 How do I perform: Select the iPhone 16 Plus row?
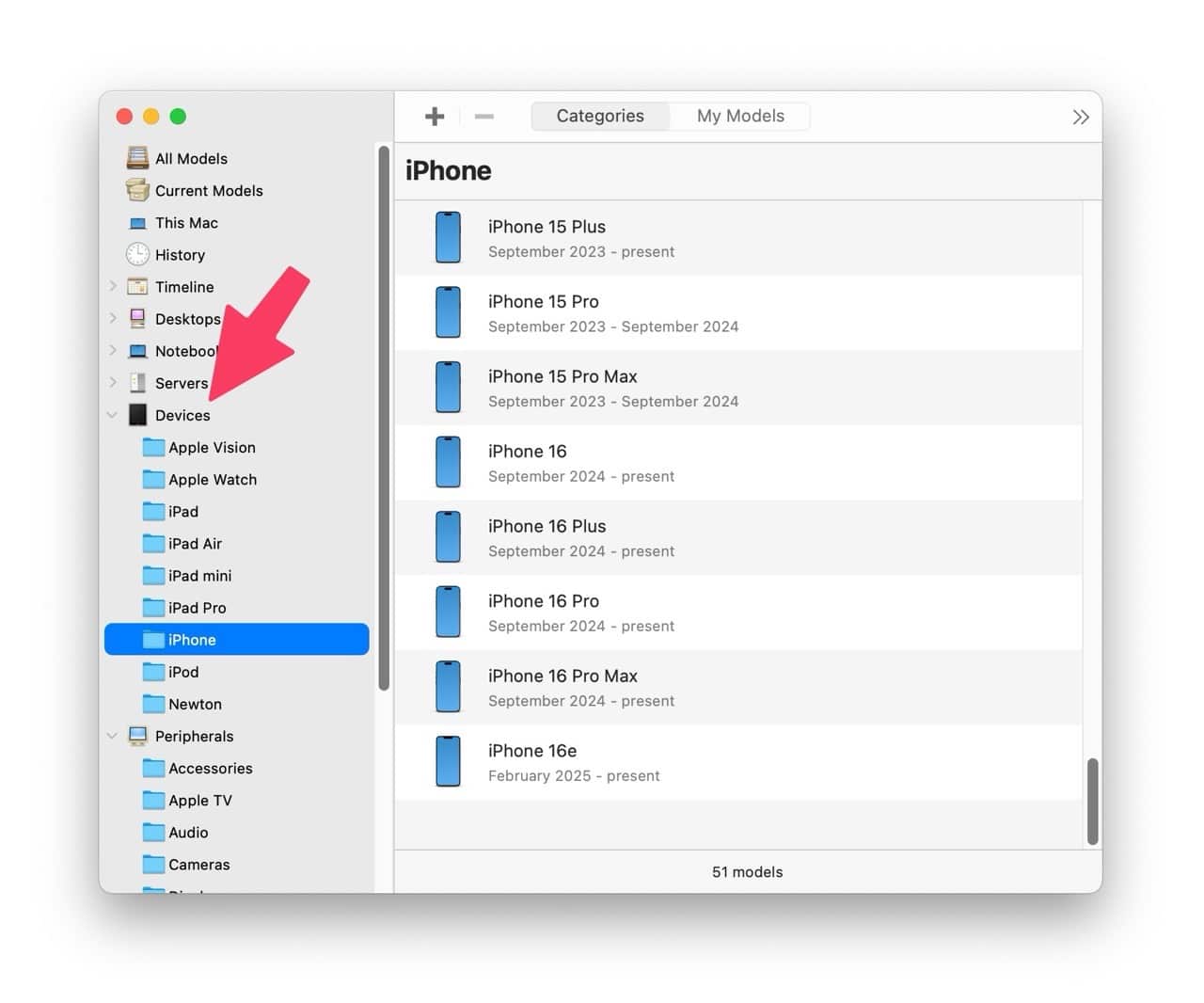click(x=738, y=537)
